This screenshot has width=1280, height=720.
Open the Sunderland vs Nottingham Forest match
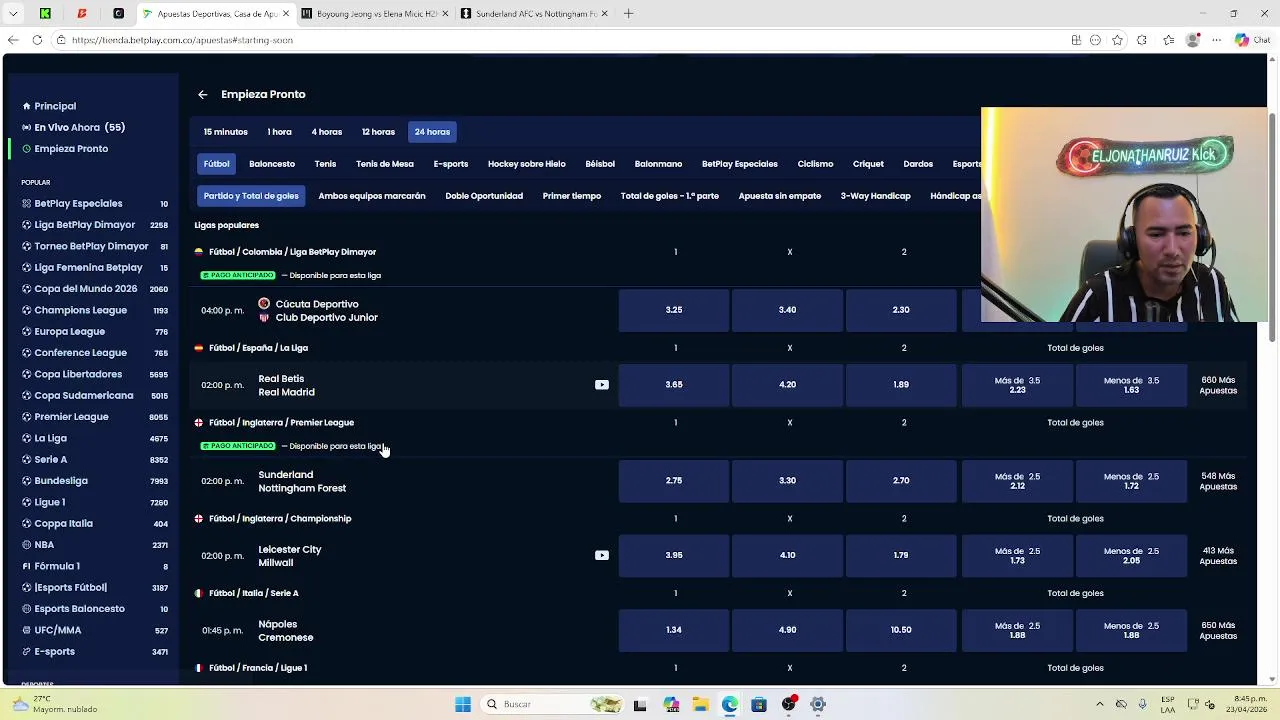coord(302,481)
